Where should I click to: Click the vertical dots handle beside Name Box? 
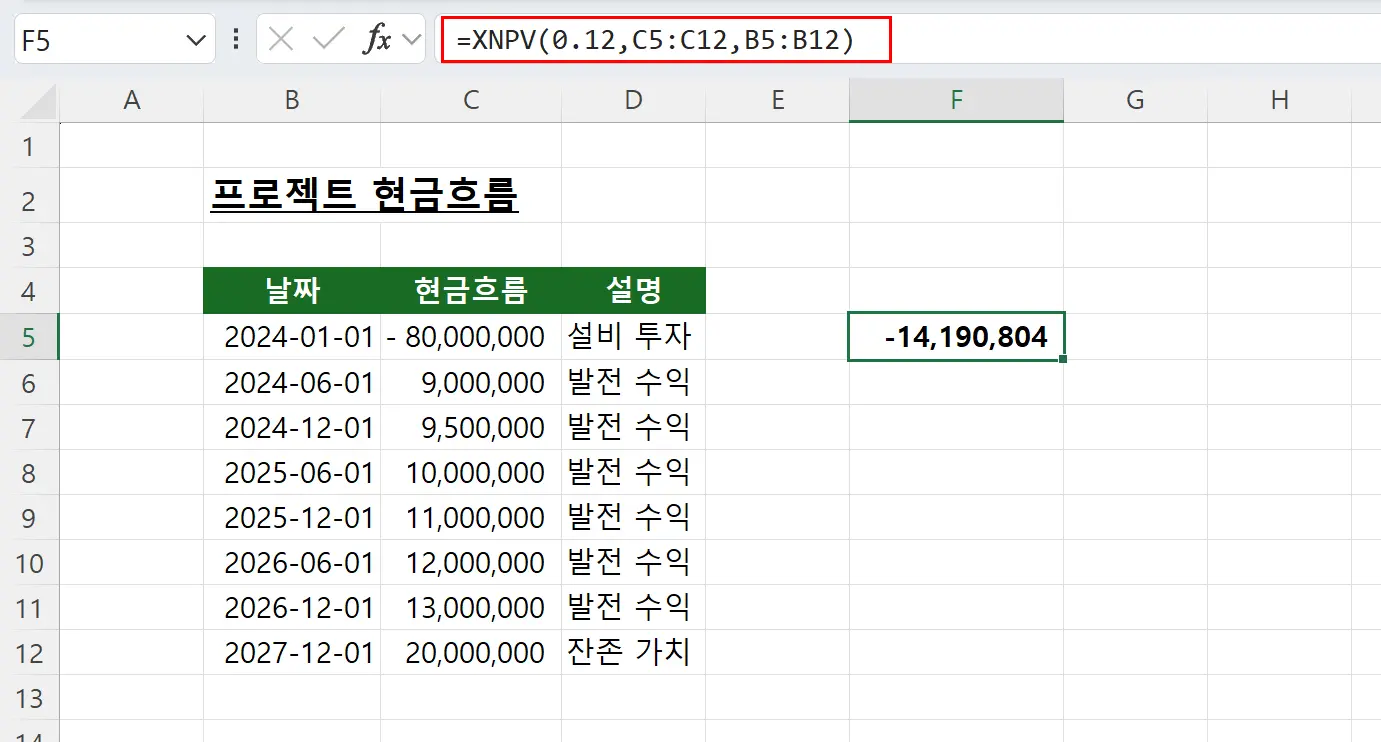(234, 39)
